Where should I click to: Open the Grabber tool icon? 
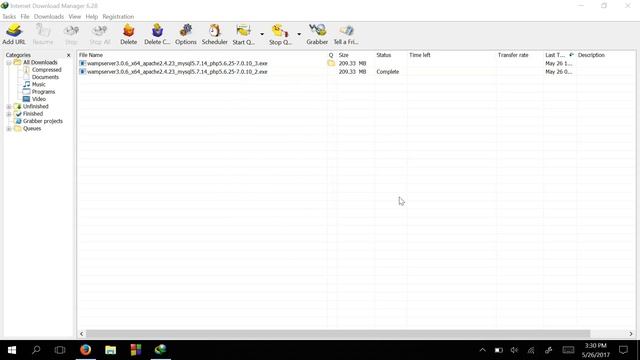coord(317,34)
